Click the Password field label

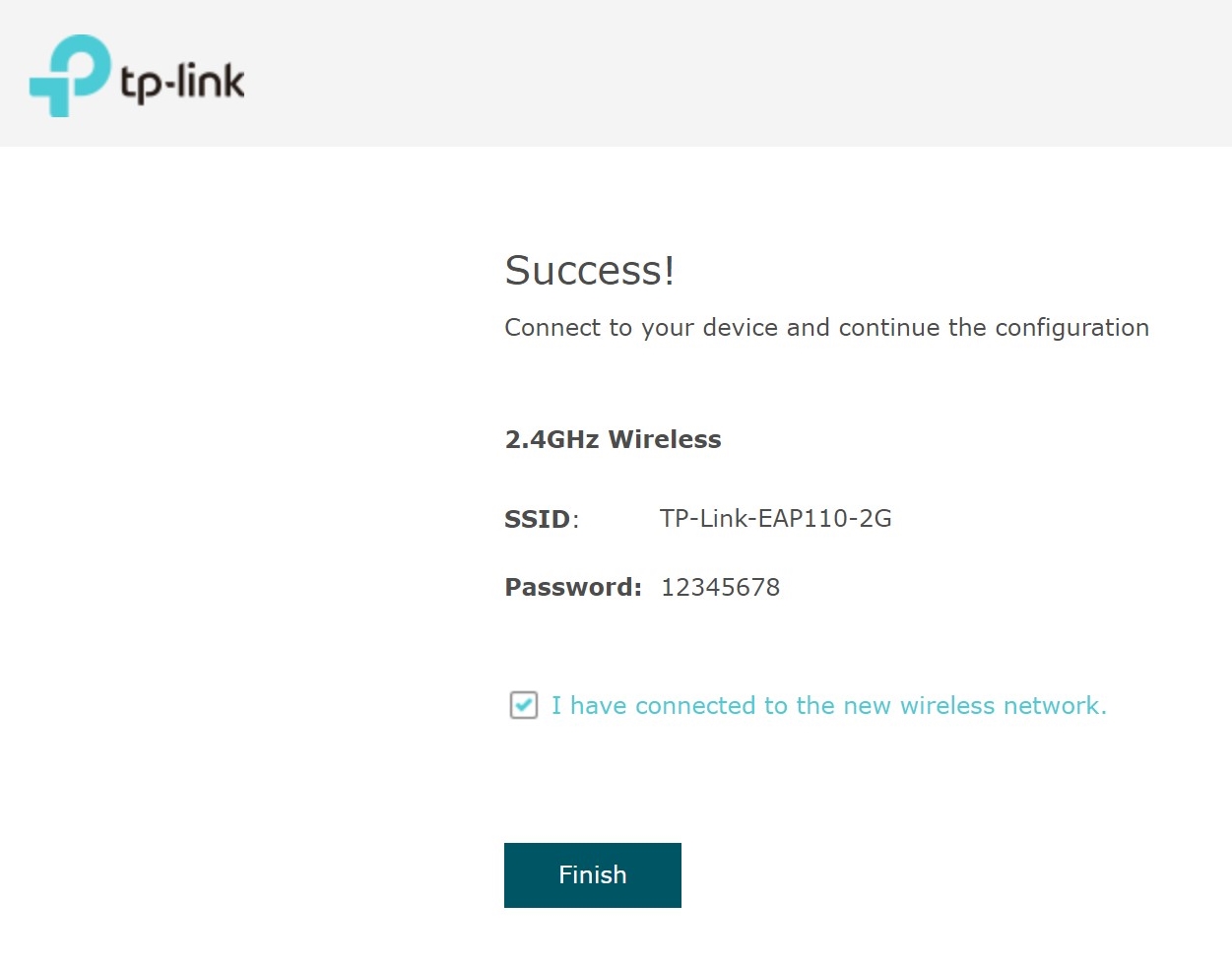pos(572,588)
